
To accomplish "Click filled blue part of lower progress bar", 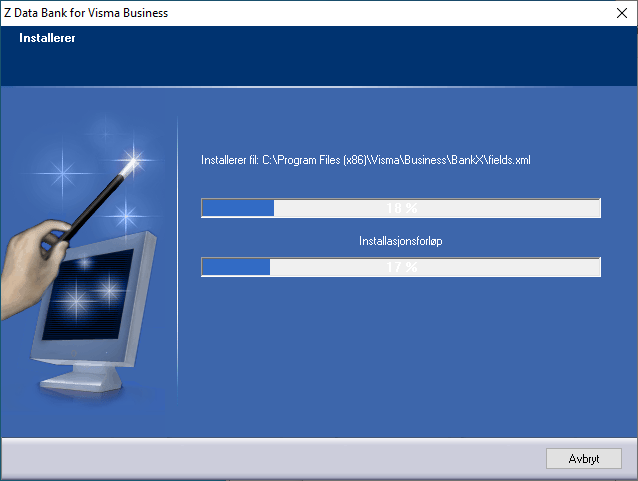I will (x=235, y=267).
